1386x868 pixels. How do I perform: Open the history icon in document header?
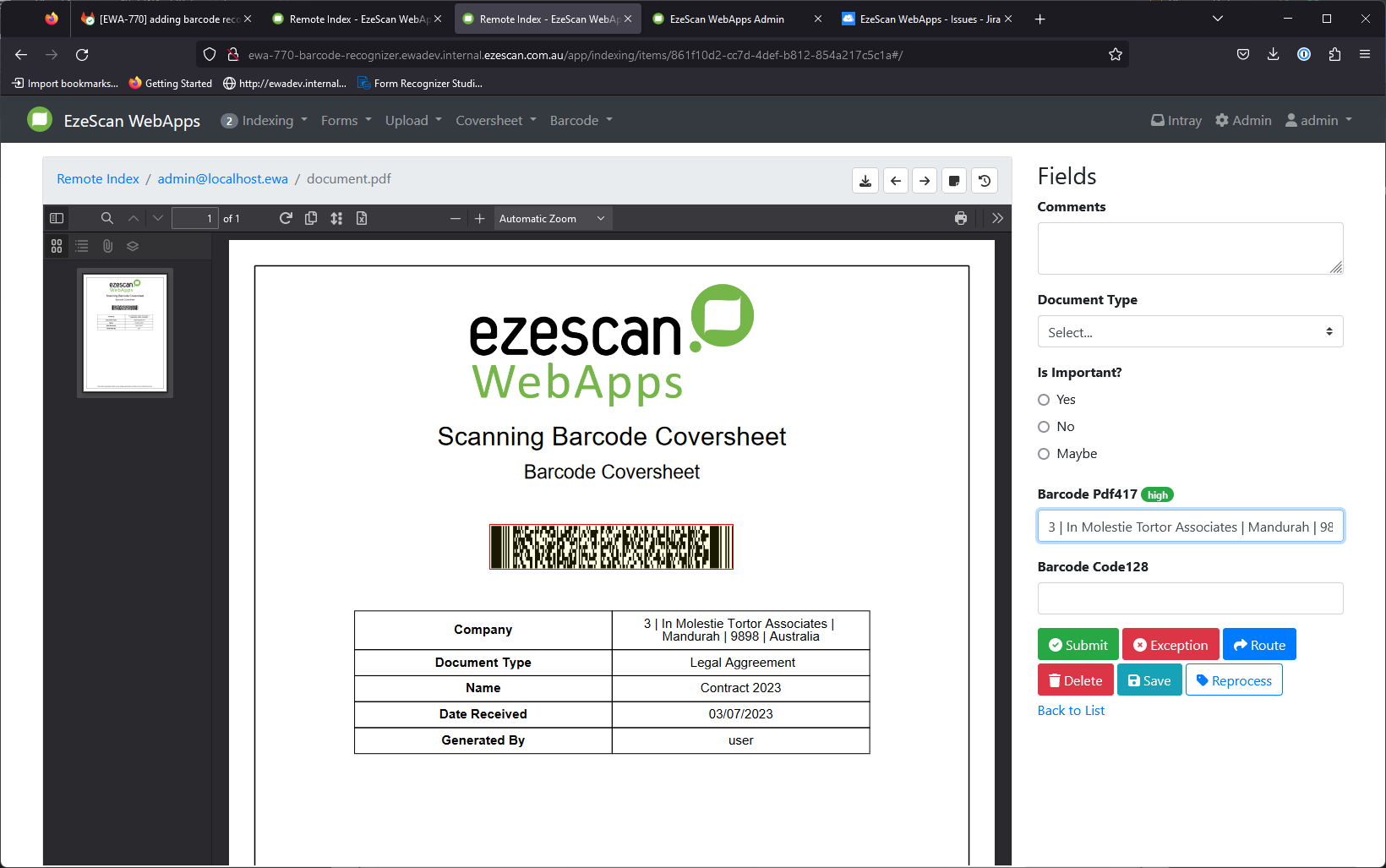click(985, 181)
